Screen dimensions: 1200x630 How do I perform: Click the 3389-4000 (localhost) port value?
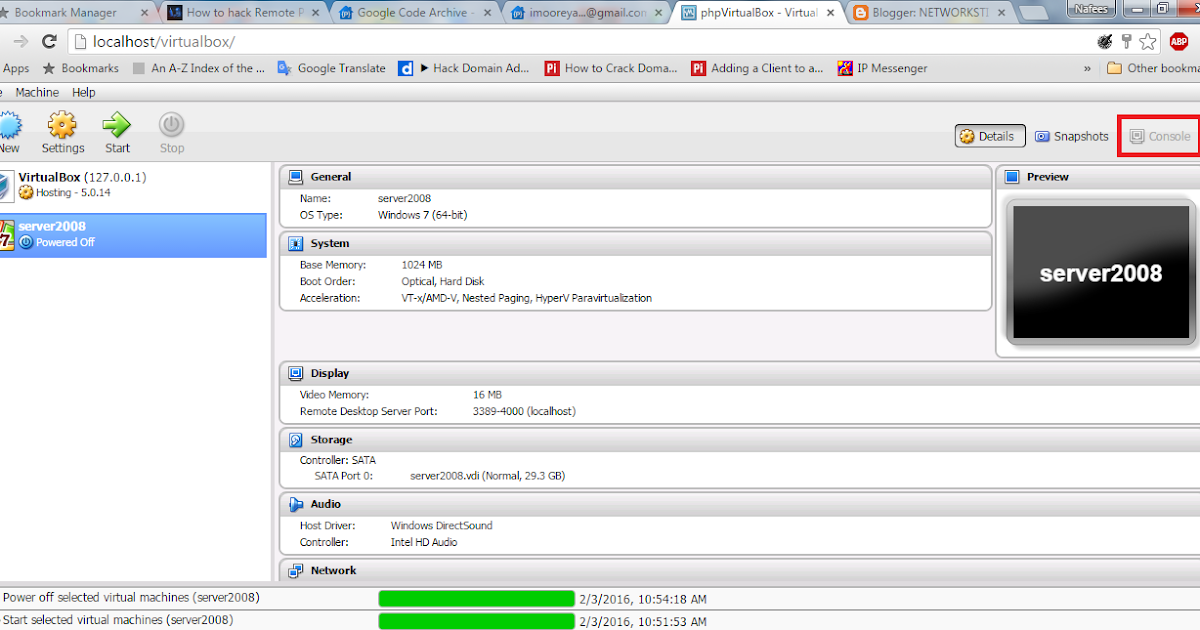[x=524, y=411]
